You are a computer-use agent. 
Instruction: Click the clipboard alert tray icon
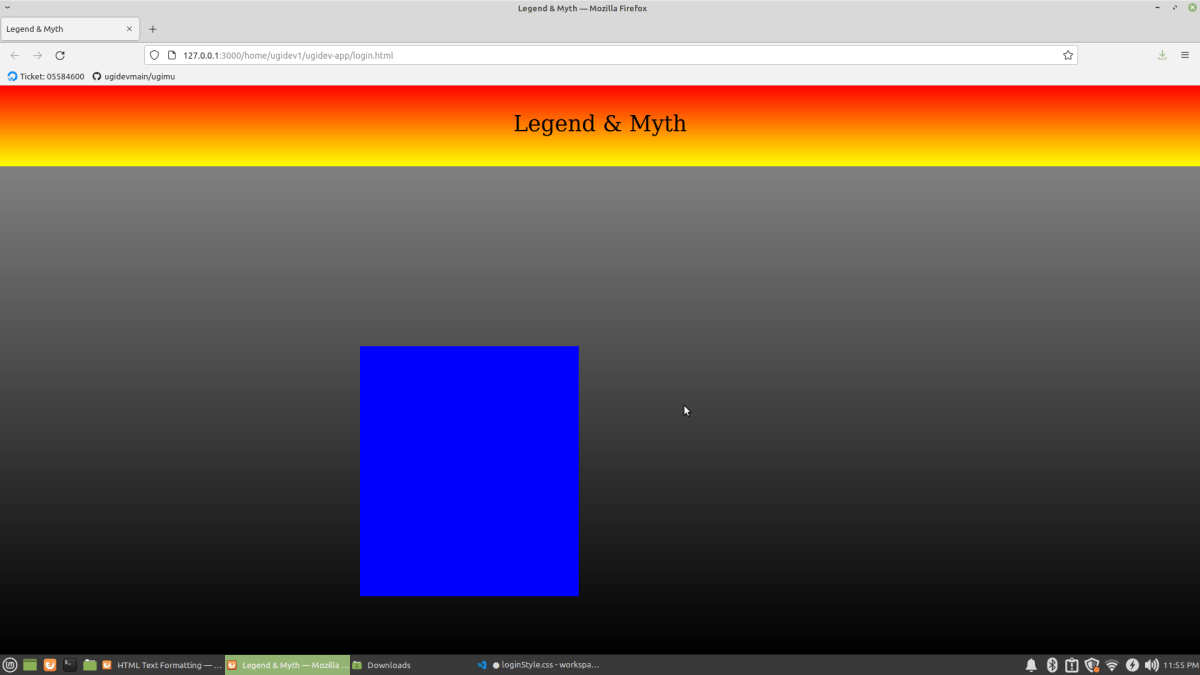coord(1072,665)
